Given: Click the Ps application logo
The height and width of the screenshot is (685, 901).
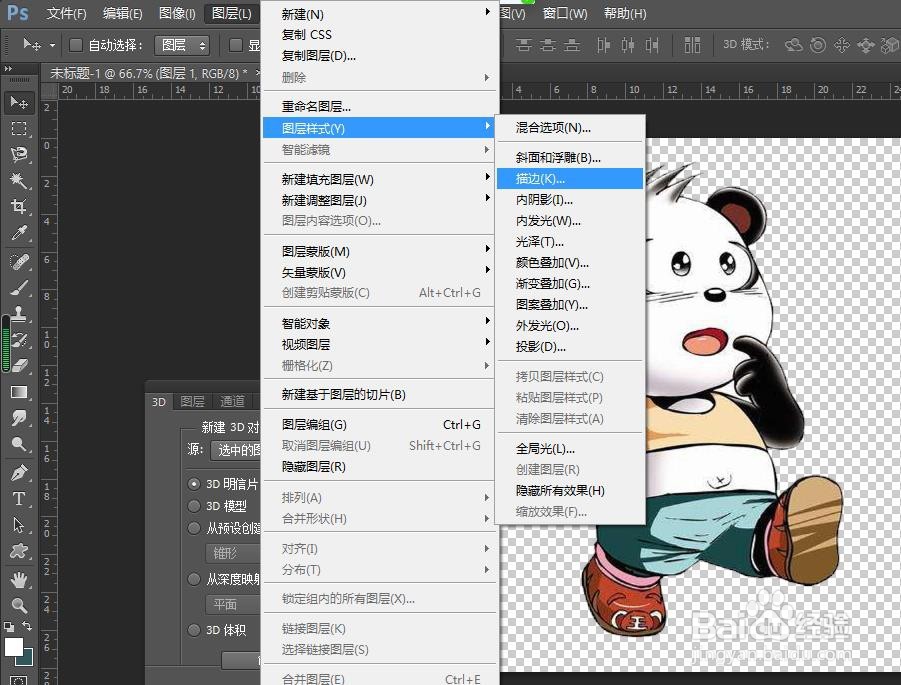Looking at the screenshot, I should coord(17,13).
